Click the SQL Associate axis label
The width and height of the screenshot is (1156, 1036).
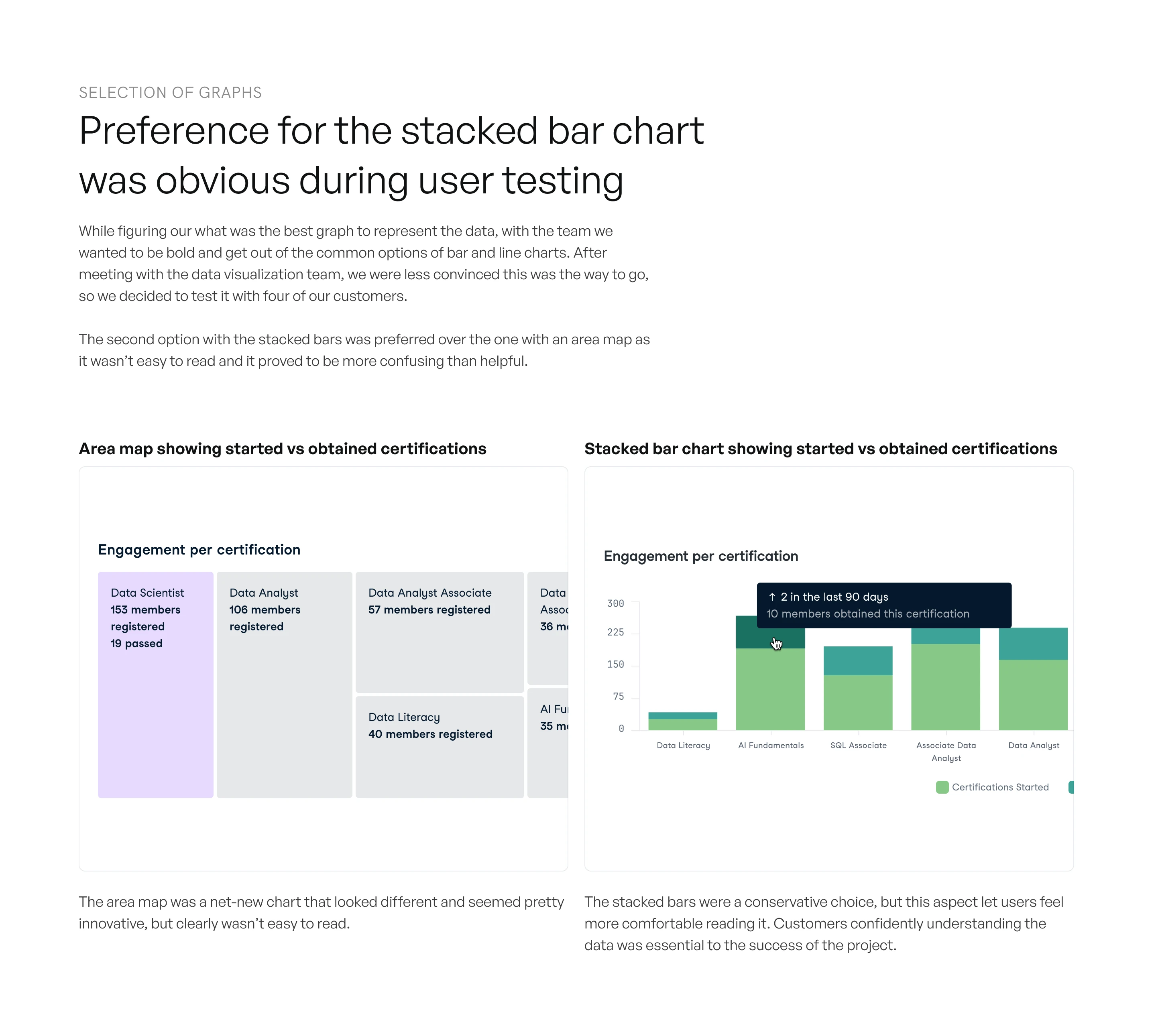click(858, 745)
